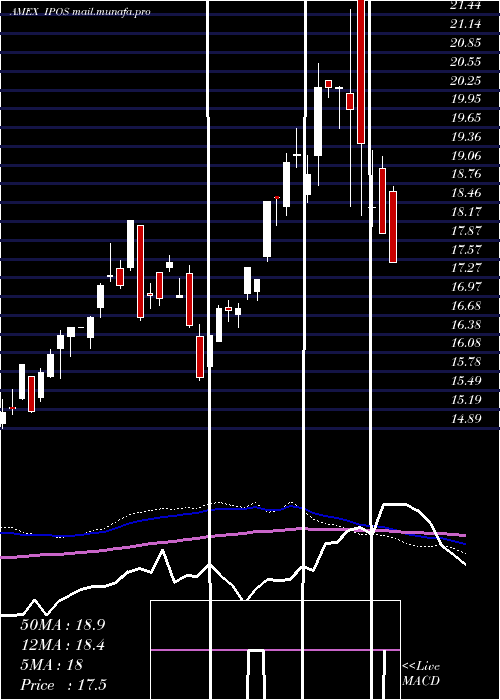Click the 18.17 price axis label

(466, 211)
